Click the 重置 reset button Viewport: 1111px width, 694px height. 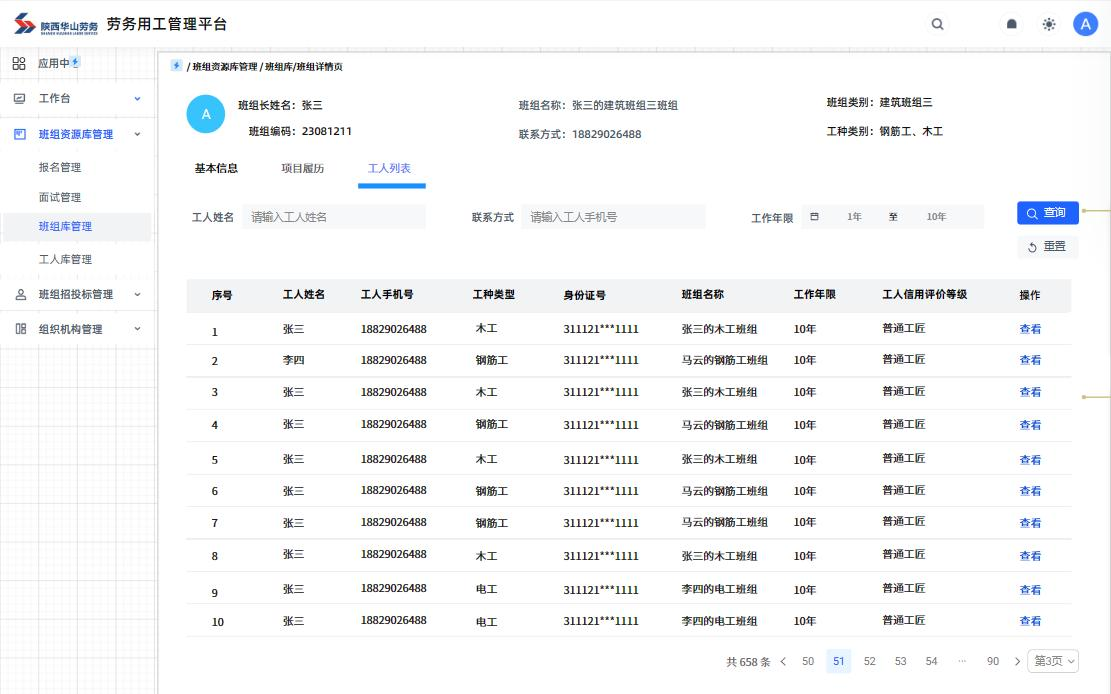(1047, 246)
